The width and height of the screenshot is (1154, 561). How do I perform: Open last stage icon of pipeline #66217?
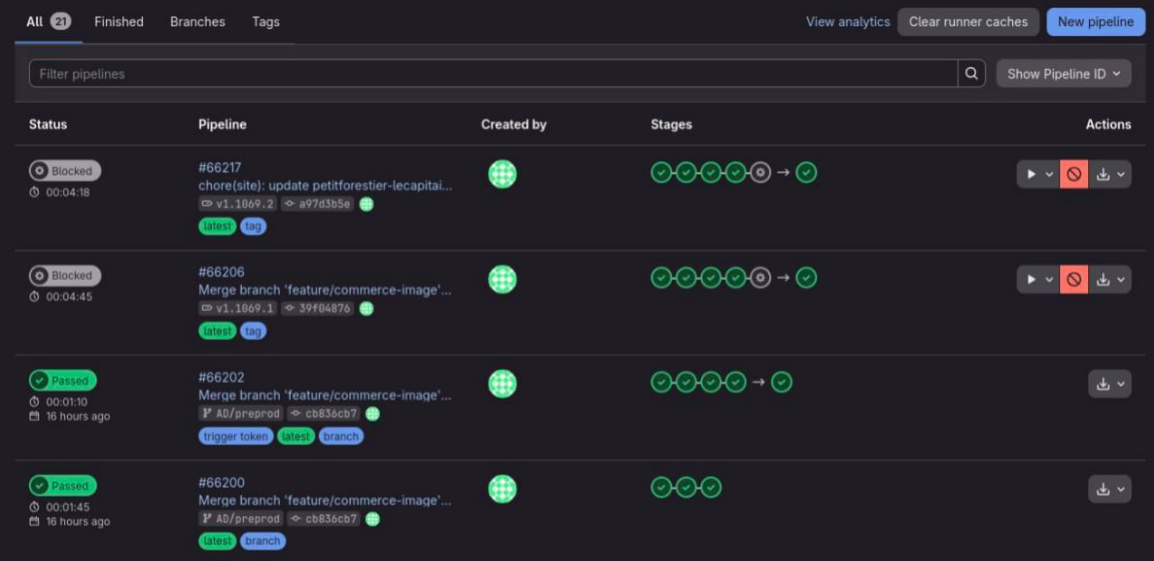(x=807, y=173)
